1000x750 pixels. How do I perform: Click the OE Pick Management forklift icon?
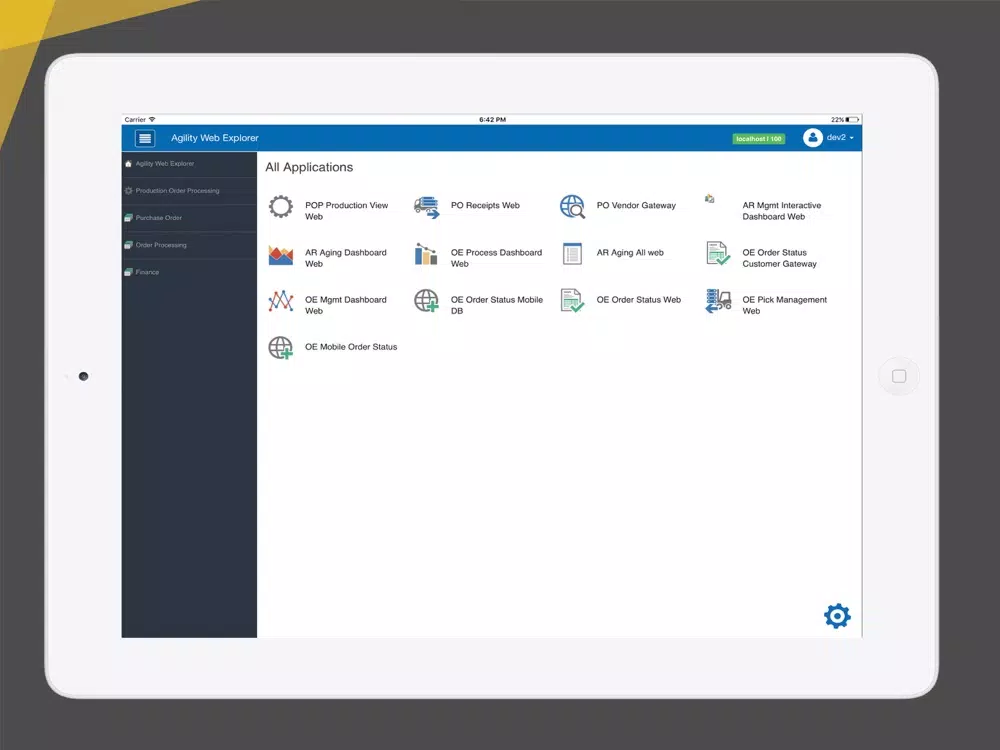tap(718, 301)
